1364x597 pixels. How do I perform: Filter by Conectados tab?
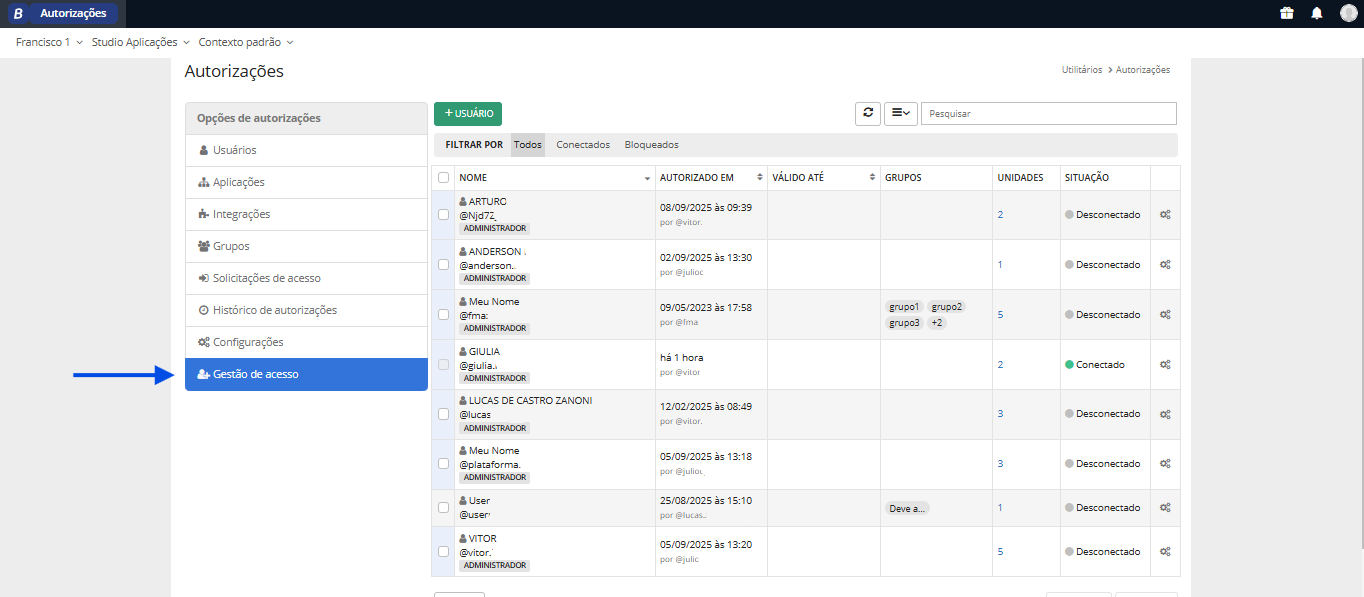coord(583,145)
